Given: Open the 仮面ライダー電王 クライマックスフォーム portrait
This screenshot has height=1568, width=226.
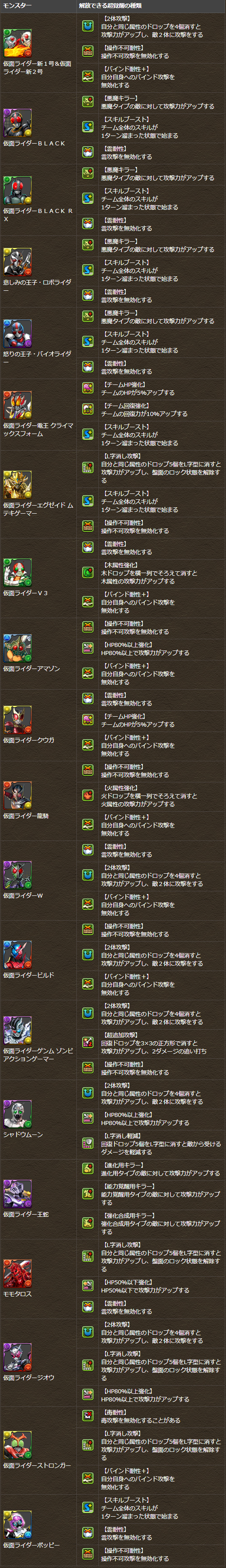Looking at the screenshot, I should pyautogui.click(x=17, y=405).
